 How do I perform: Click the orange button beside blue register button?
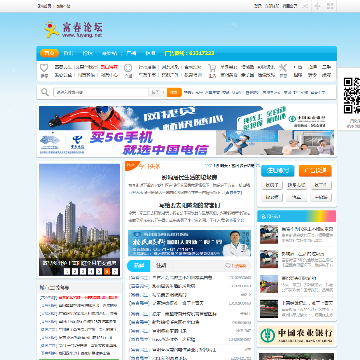pos(315,171)
